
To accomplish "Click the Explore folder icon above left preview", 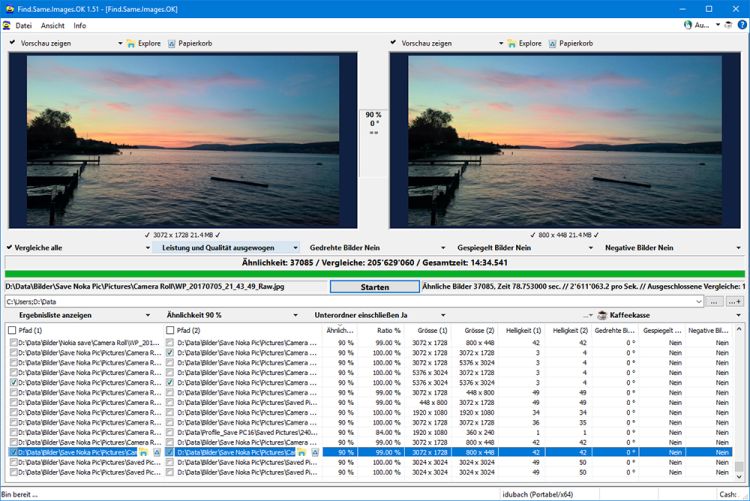I will point(131,44).
